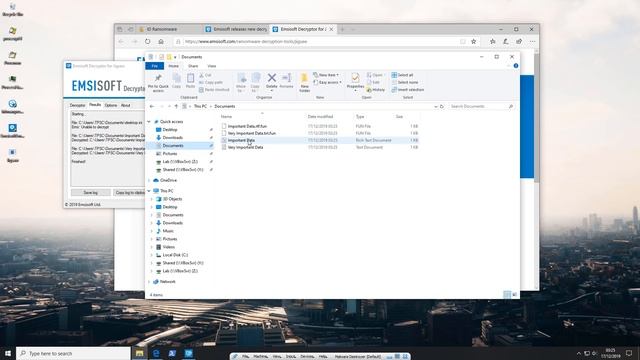Image resolution: width=640 pixels, height=360 pixels.
Task: Click the Windows Start button
Action: [x=8, y=353]
